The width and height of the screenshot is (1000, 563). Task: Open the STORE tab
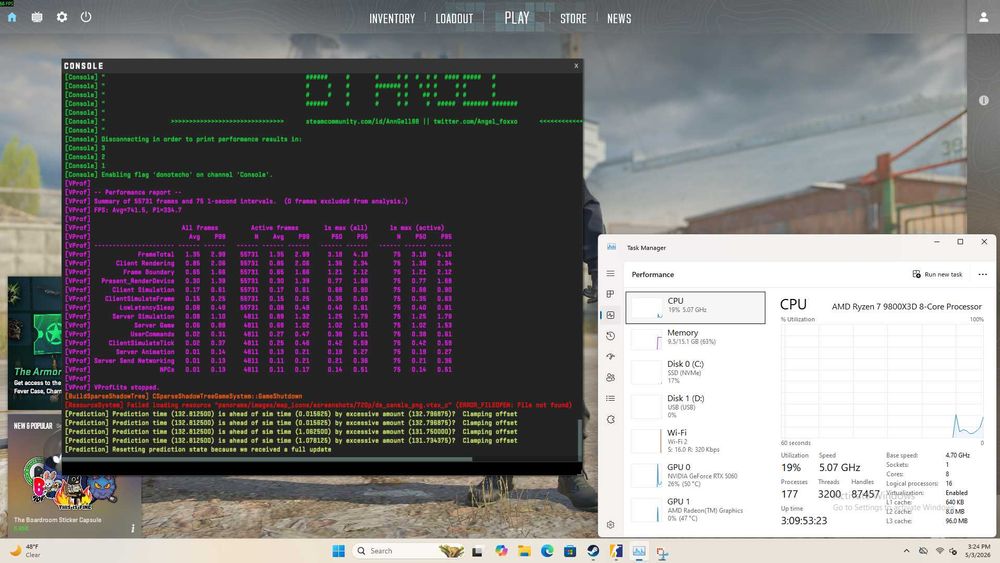(x=573, y=18)
